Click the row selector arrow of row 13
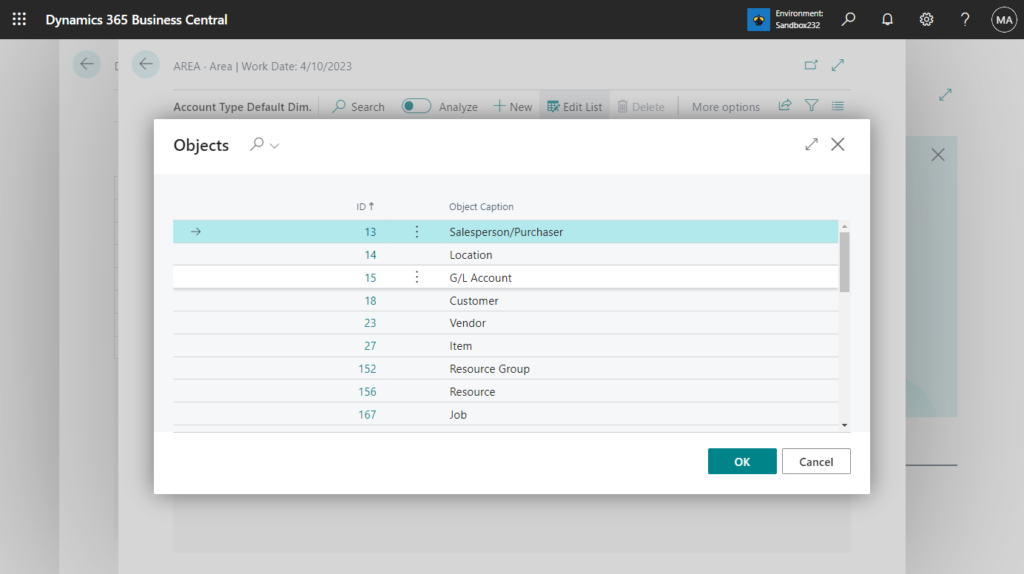 tap(195, 232)
